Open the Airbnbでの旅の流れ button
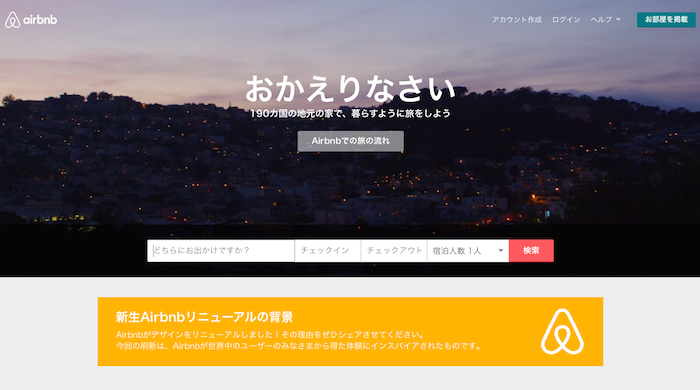700x390 pixels. tap(350, 141)
